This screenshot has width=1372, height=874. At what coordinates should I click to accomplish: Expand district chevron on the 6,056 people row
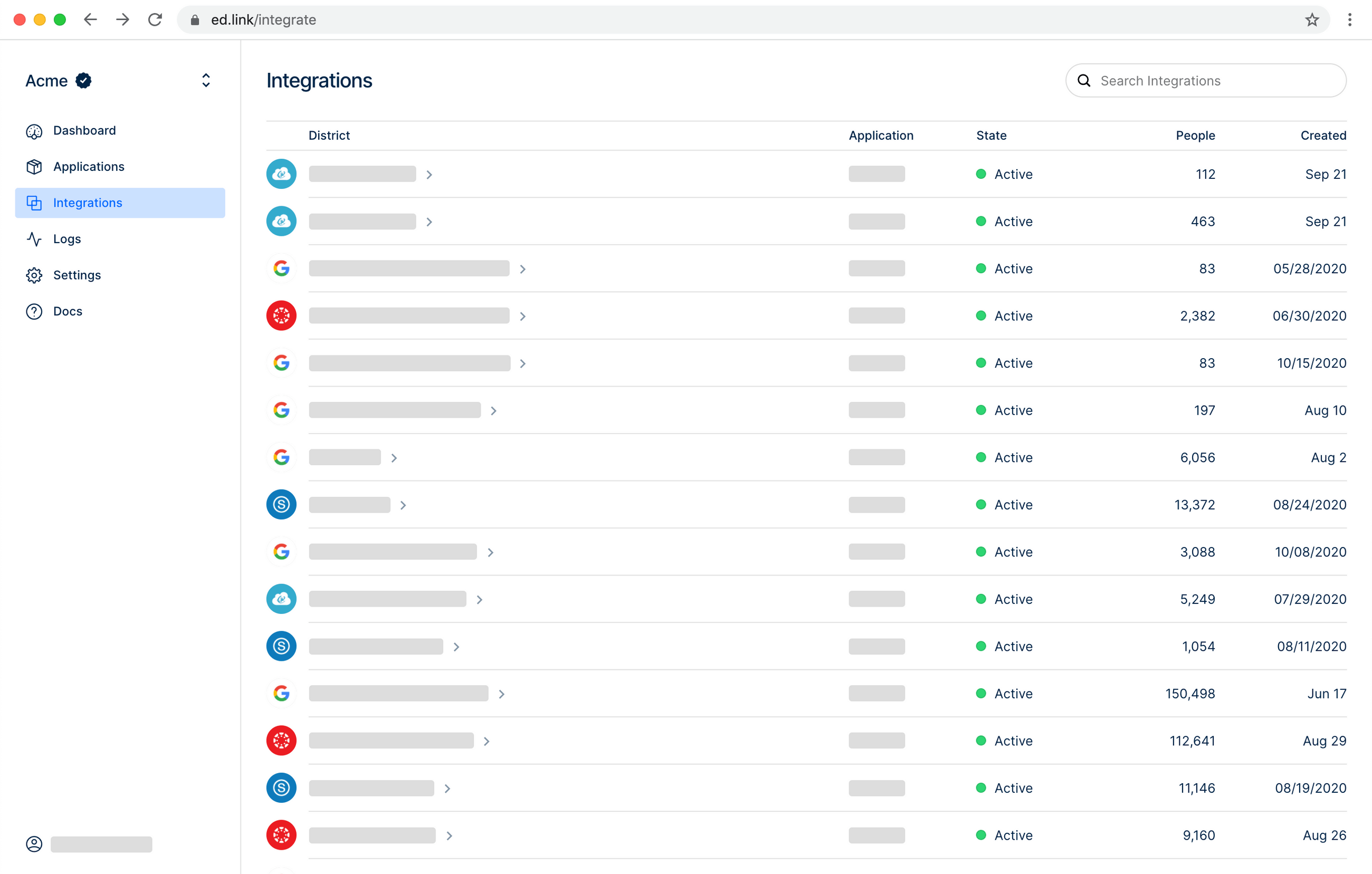point(394,458)
